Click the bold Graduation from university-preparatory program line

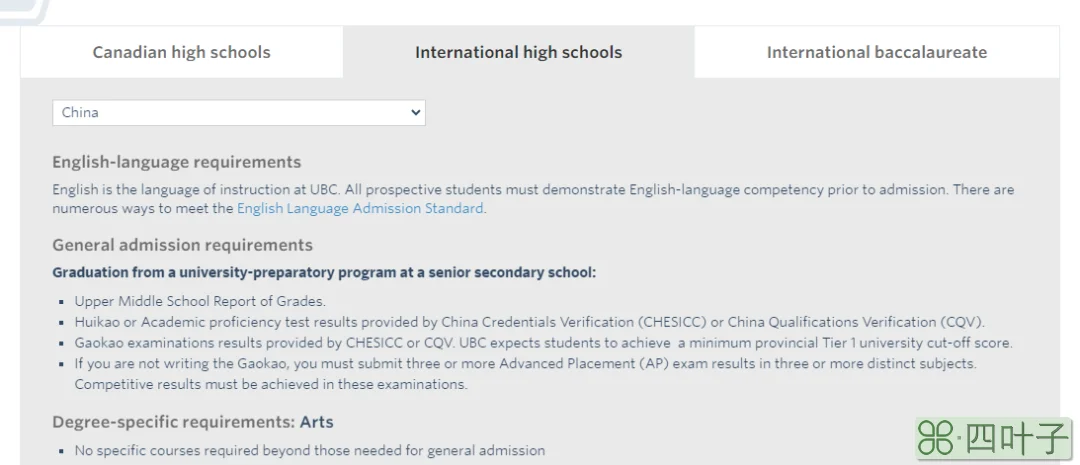pos(324,273)
